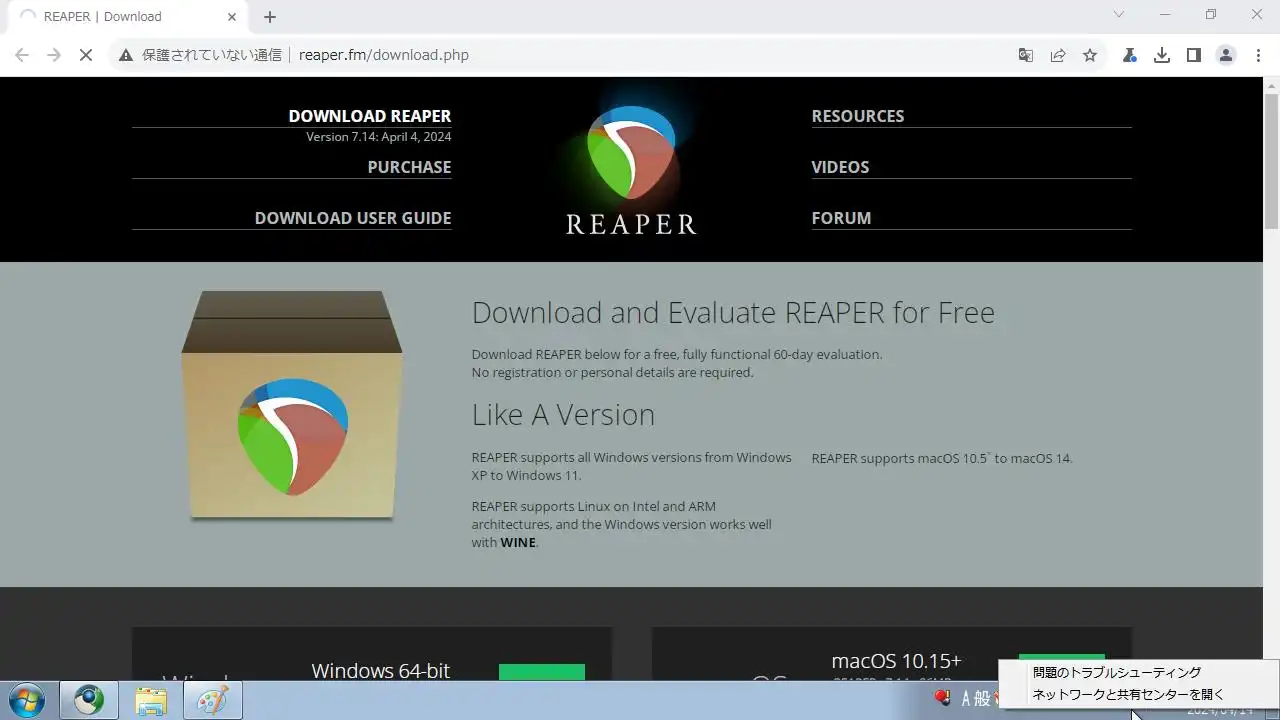The image size is (1280, 720).
Task: Click the red tray icon beside the IME indicator
Action: tap(942, 698)
